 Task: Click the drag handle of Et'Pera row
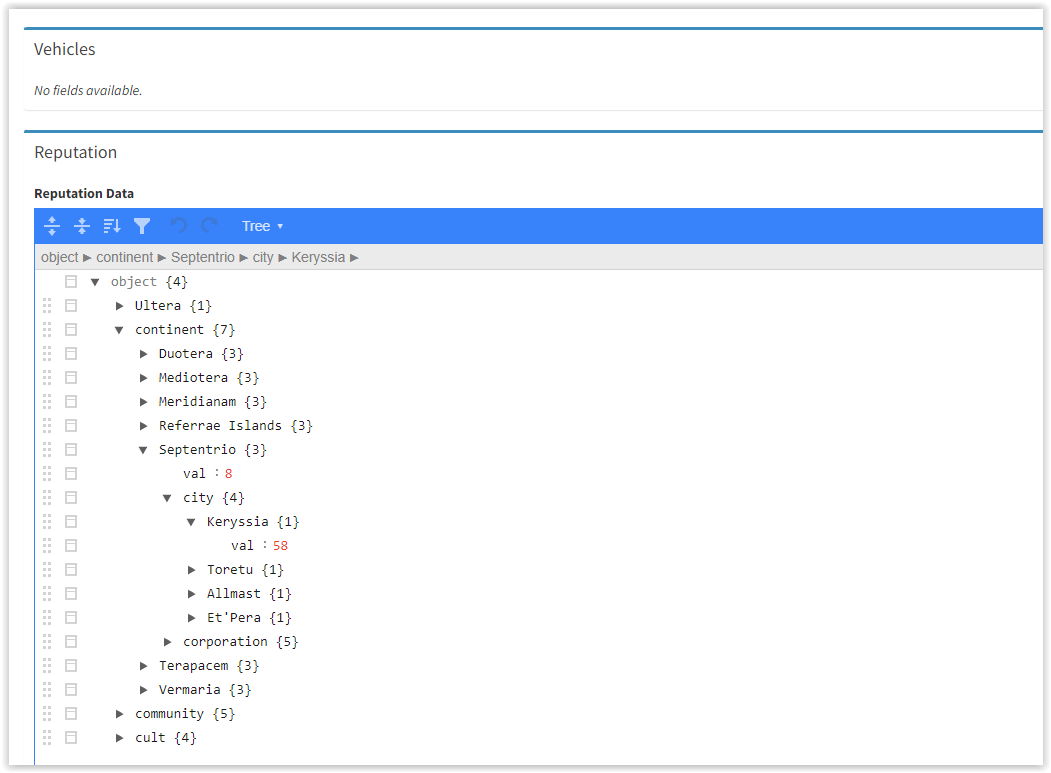pyautogui.click(x=47, y=618)
